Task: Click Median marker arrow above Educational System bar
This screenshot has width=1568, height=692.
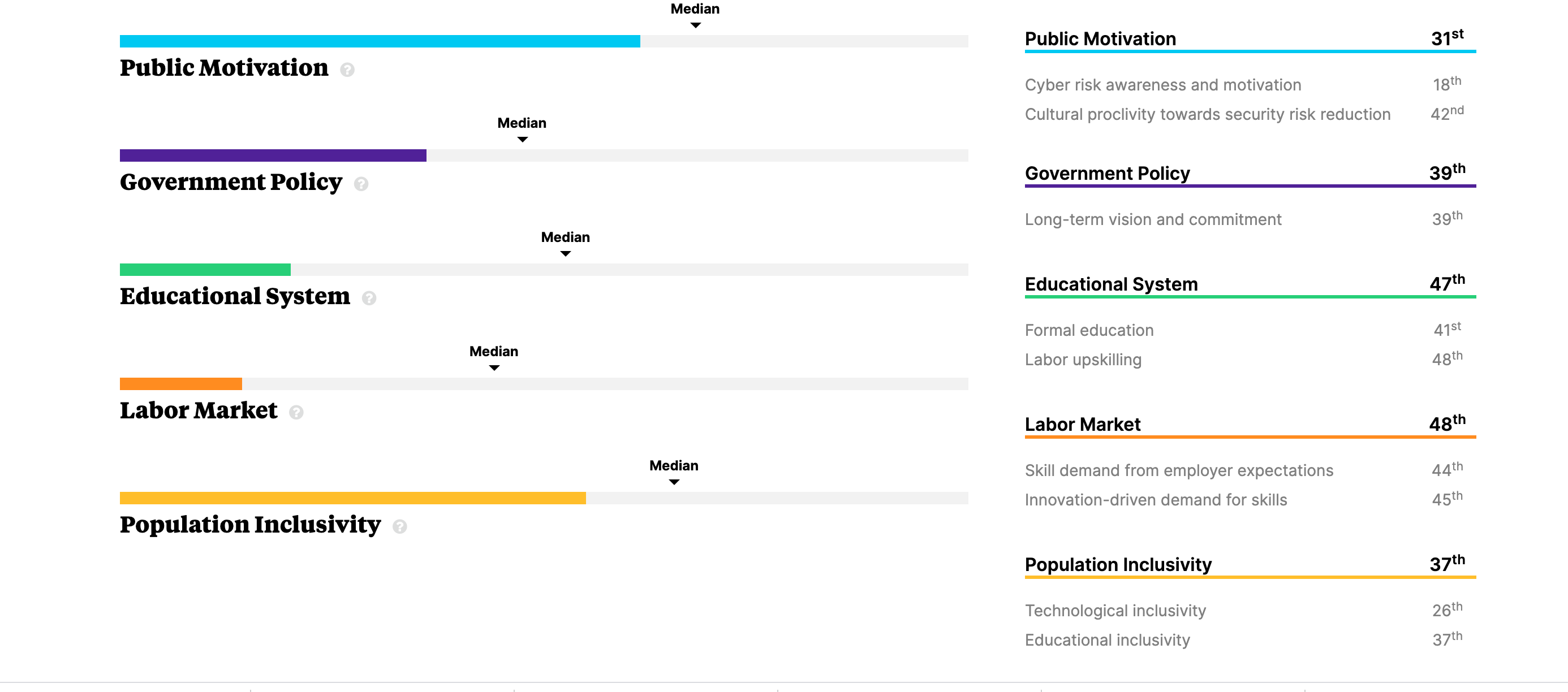Action: click(566, 254)
